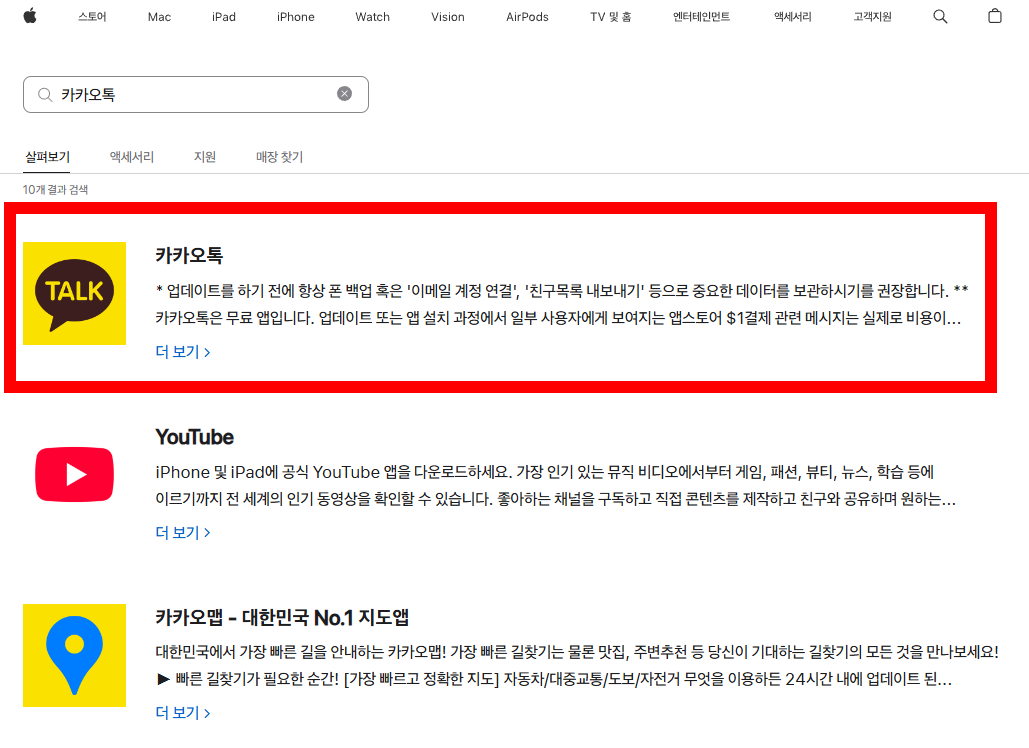Open the AirPods menu
The image size is (1029, 748).
point(527,16)
